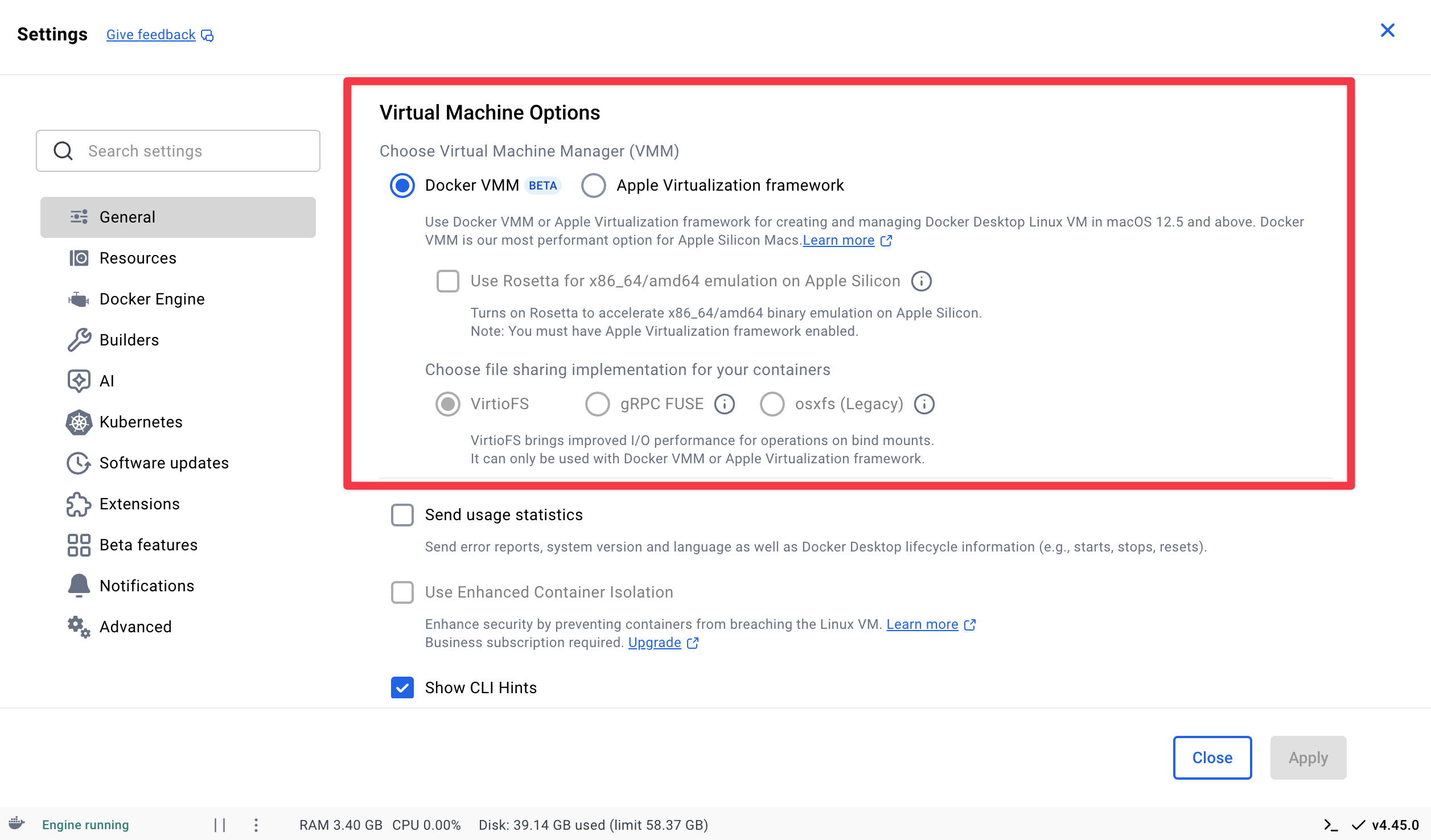
Task: Open the three-dot menu in status bar
Action: pyautogui.click(x=256, y=824)
